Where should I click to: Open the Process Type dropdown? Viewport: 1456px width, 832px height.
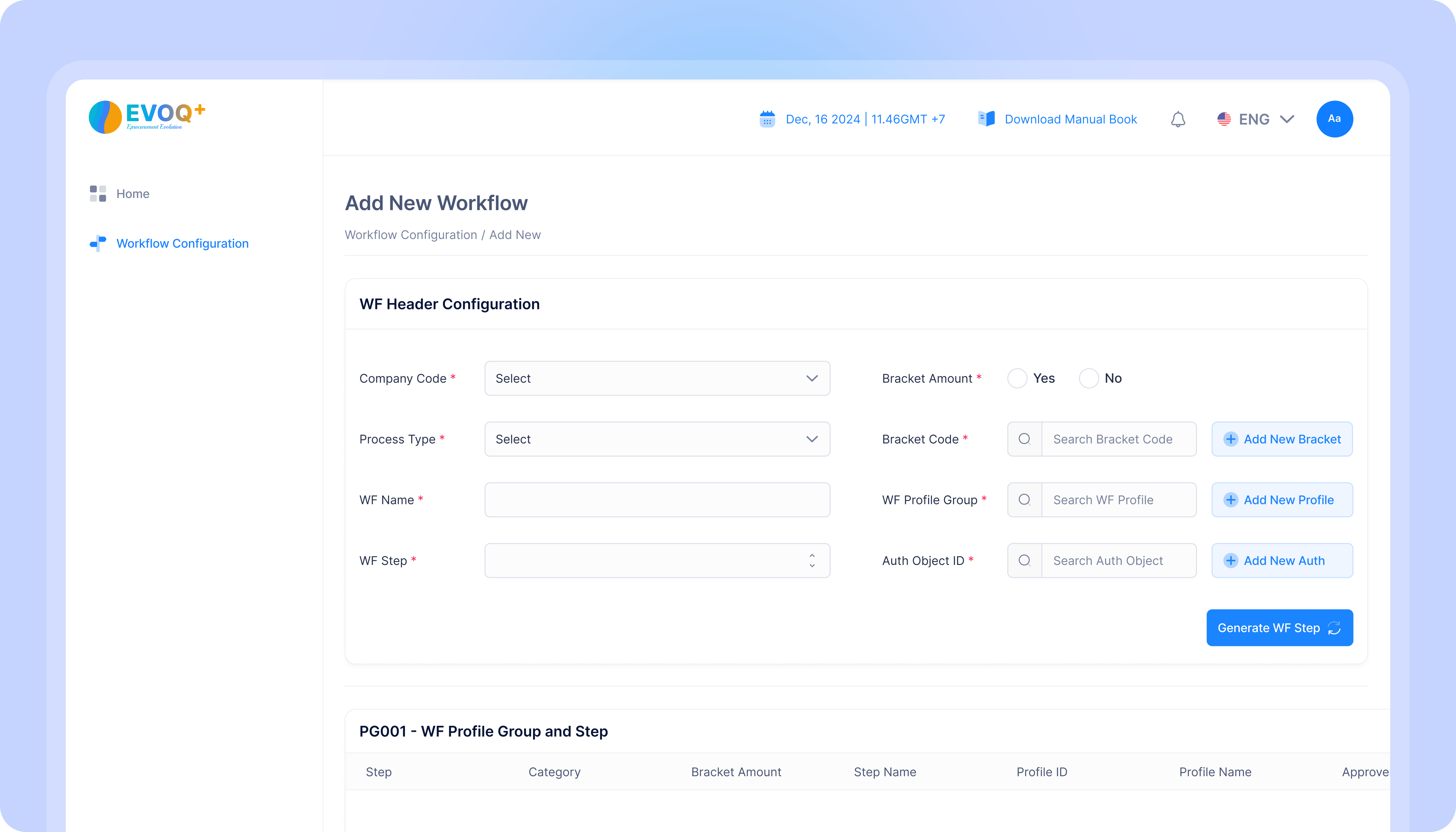[657, 439]
